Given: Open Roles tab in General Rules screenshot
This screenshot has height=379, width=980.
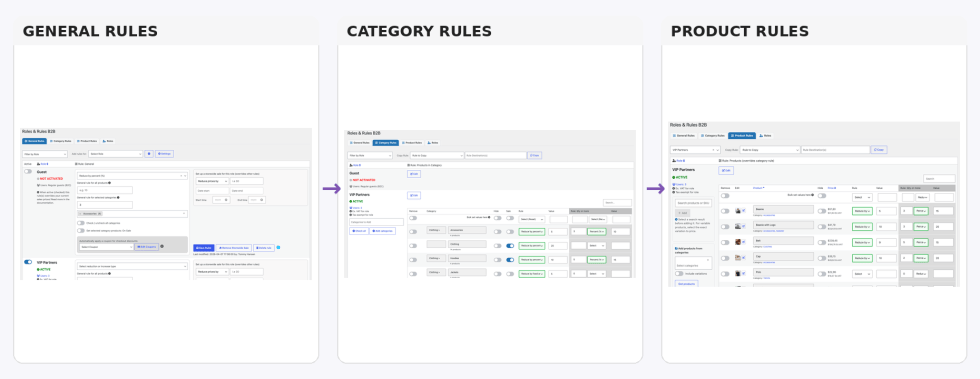Looking at the screenshot, I should (108, 141).
